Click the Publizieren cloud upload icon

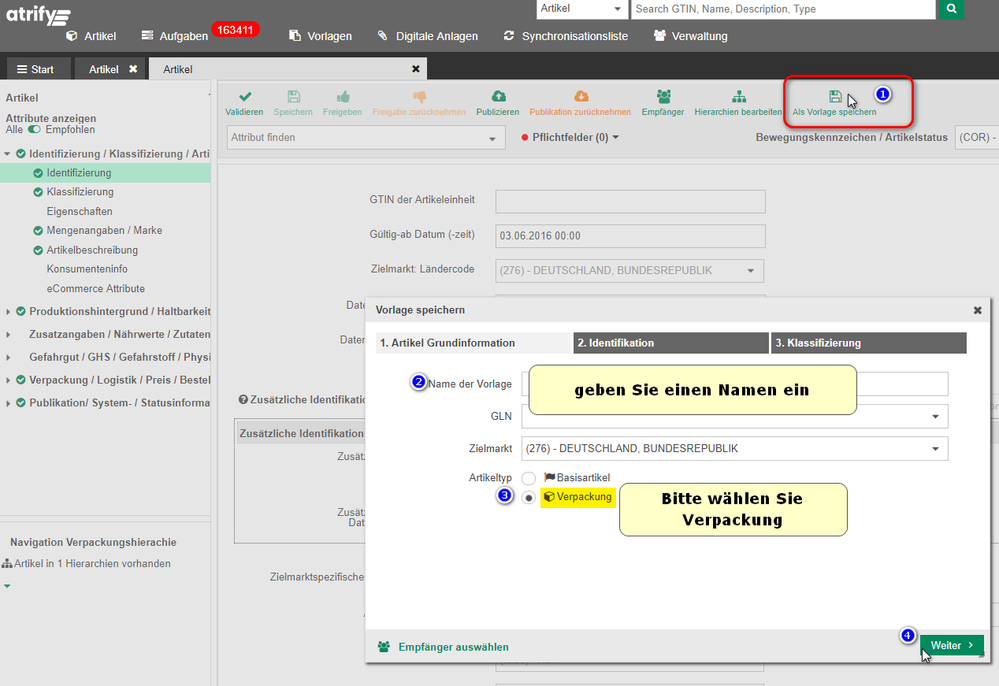pos(498,96)
